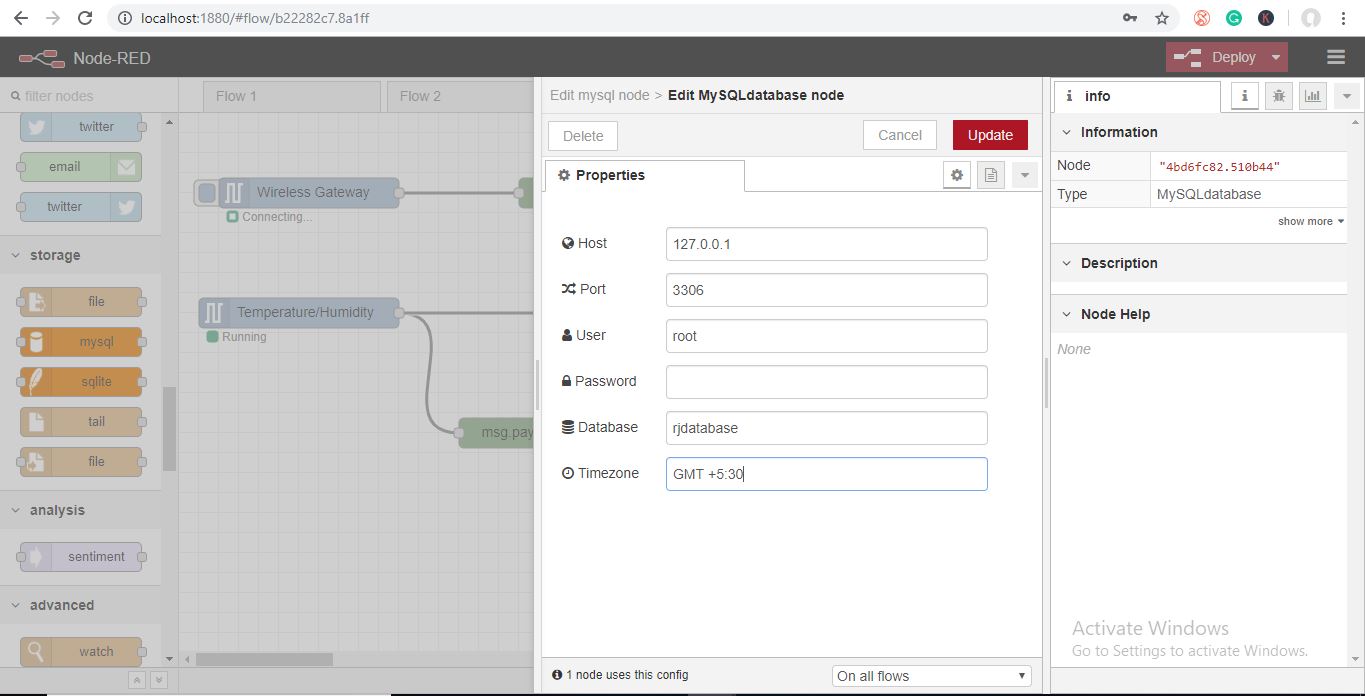1365x696 pixels.
Task: Click 'Edit mysql node' breadcrumb
Action: pyautogui.click(x=599, y=95)
